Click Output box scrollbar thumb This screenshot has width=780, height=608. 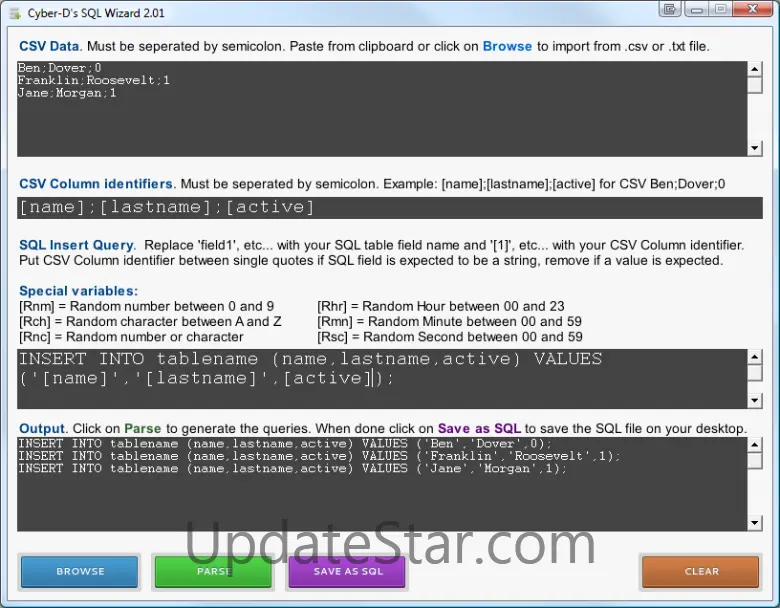tap(755, 461)
